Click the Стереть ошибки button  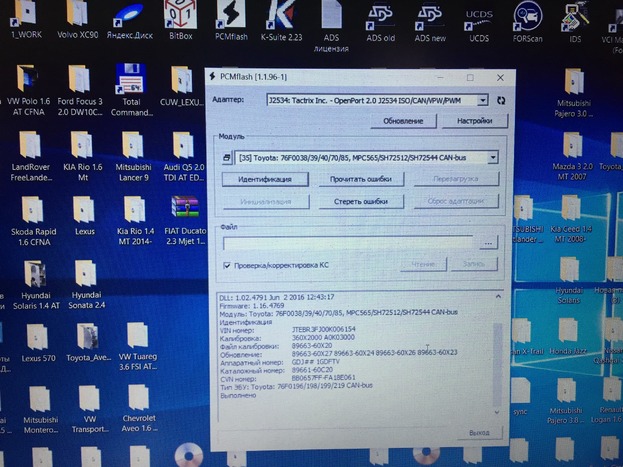tap(361, 201)
